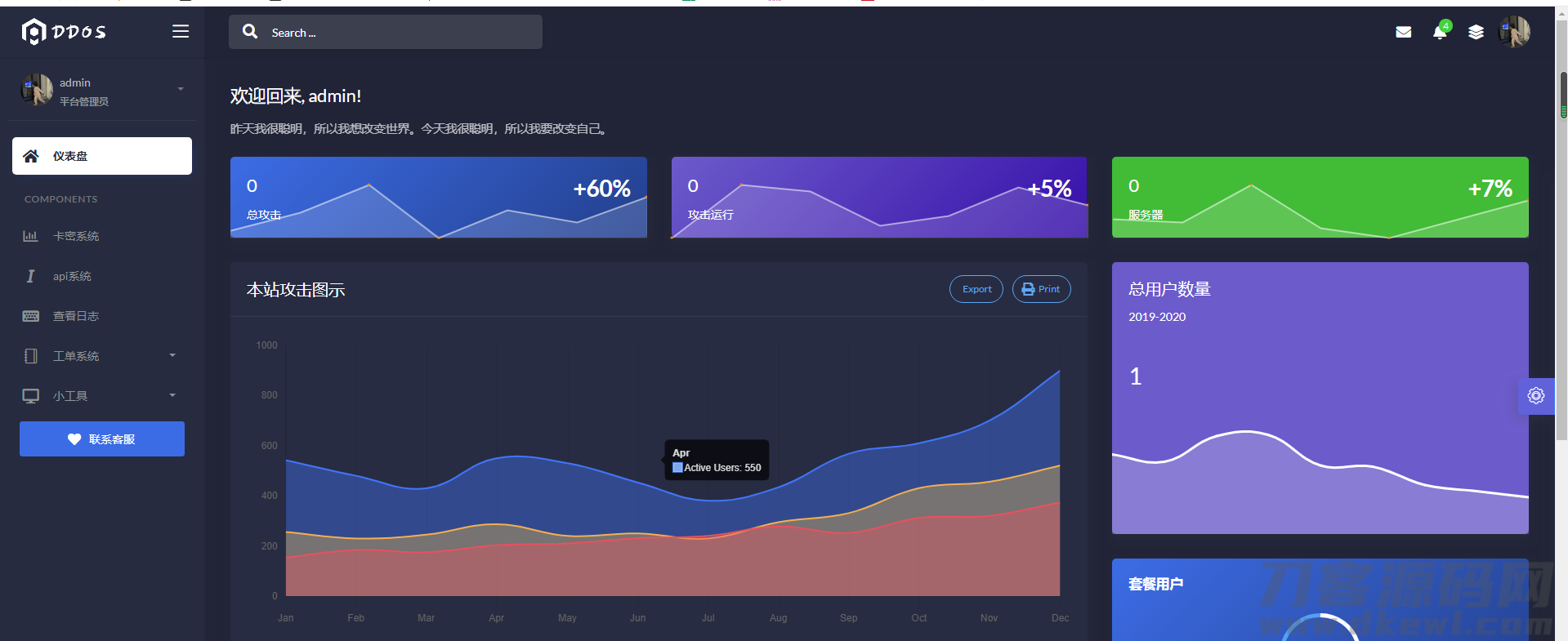Open the 卡密系统 menu item
This screenshot has height=641, width=1568.
[102, 236]
